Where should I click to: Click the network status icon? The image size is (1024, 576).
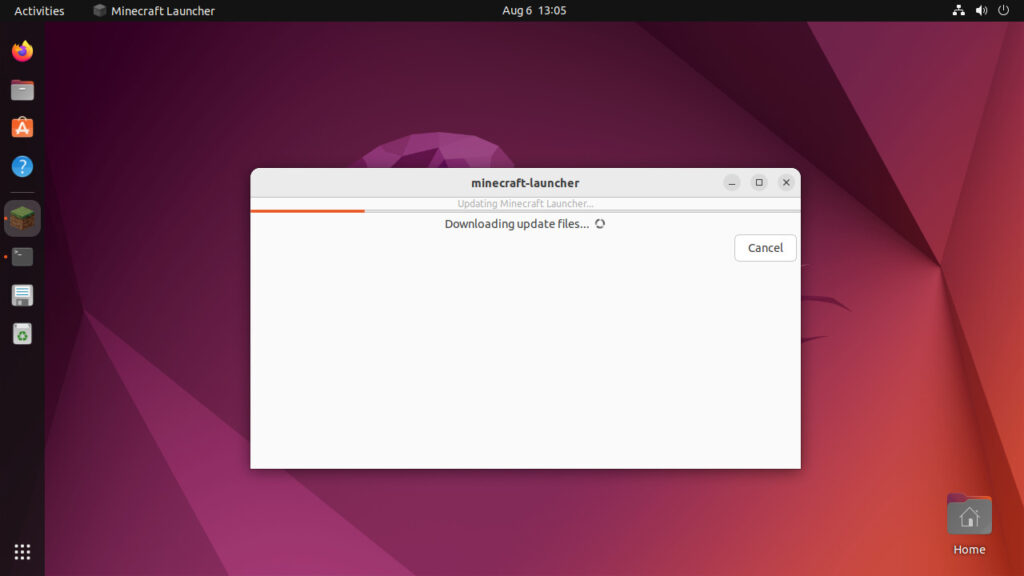coord(958,11)
